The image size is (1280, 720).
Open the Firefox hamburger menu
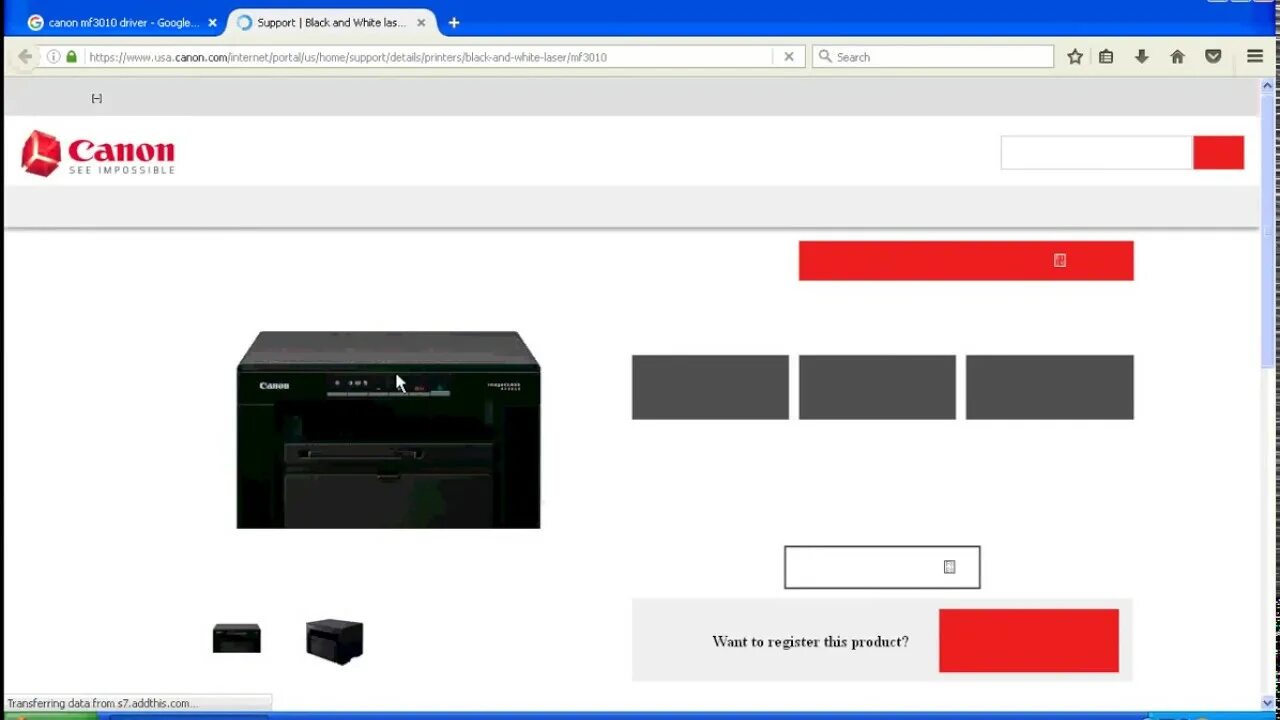(x=1255, y=57)
